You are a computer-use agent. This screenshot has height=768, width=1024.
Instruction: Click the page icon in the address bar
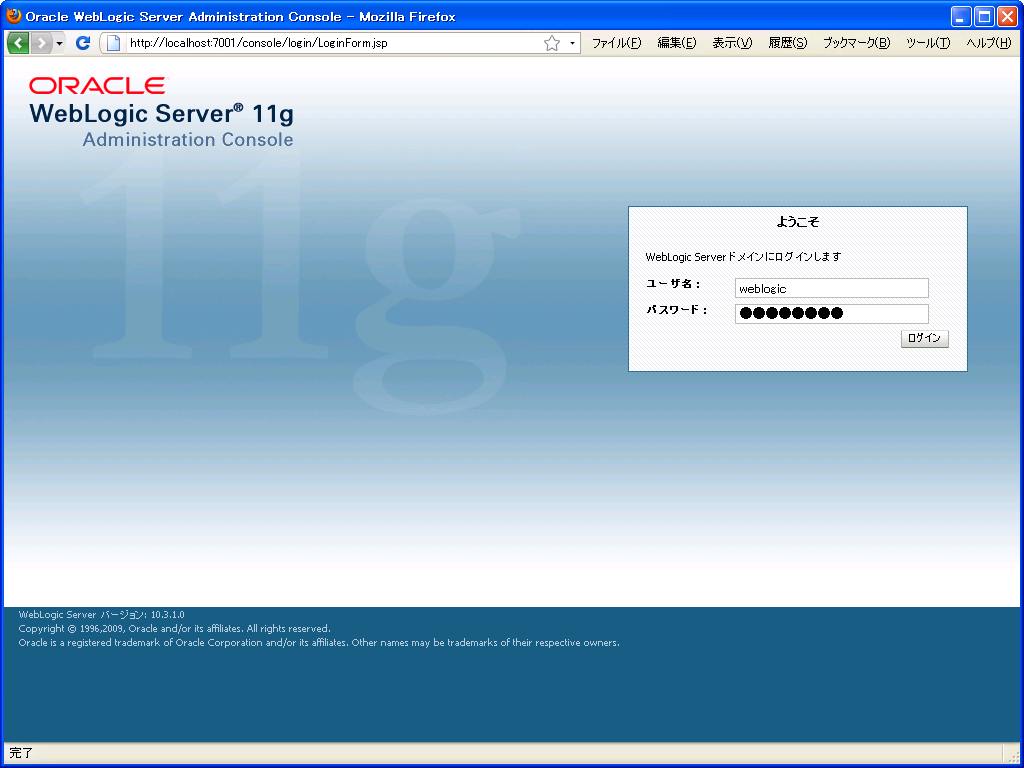coord(114,43)
